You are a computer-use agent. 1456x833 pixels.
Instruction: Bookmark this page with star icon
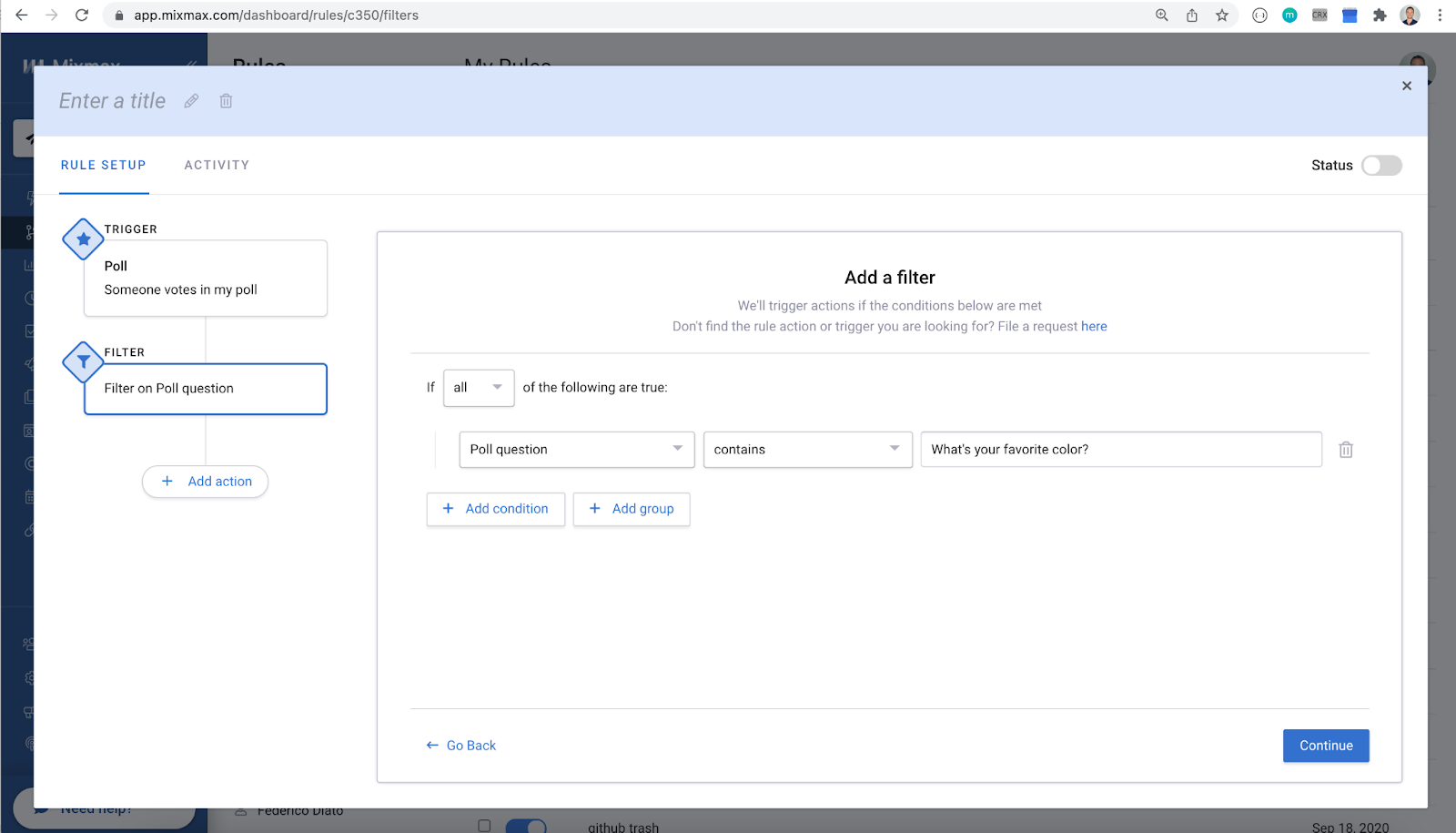[x=1222, y=15]
